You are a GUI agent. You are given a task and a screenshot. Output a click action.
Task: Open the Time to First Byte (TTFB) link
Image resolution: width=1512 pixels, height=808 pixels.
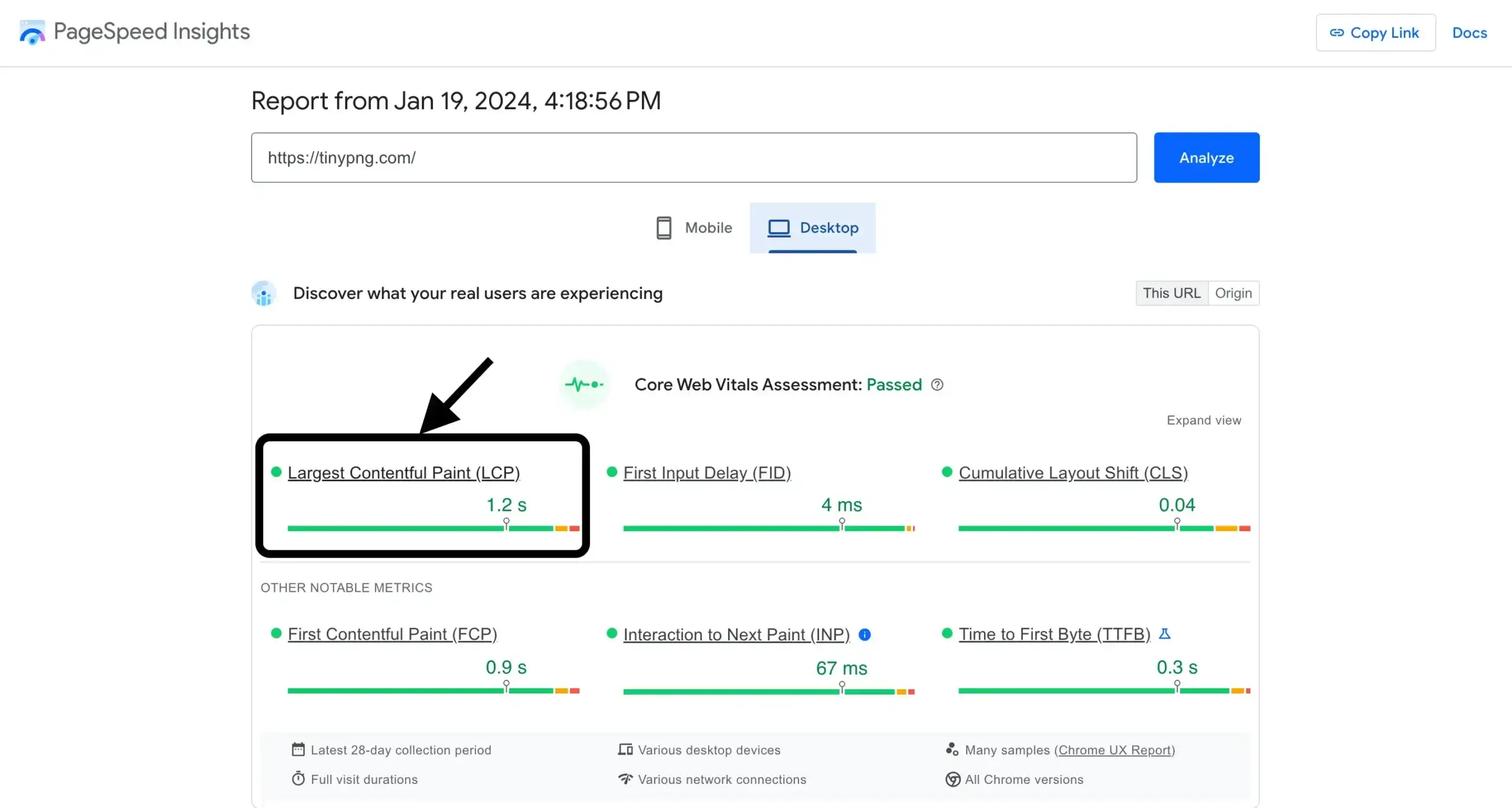click(1054, 634)
